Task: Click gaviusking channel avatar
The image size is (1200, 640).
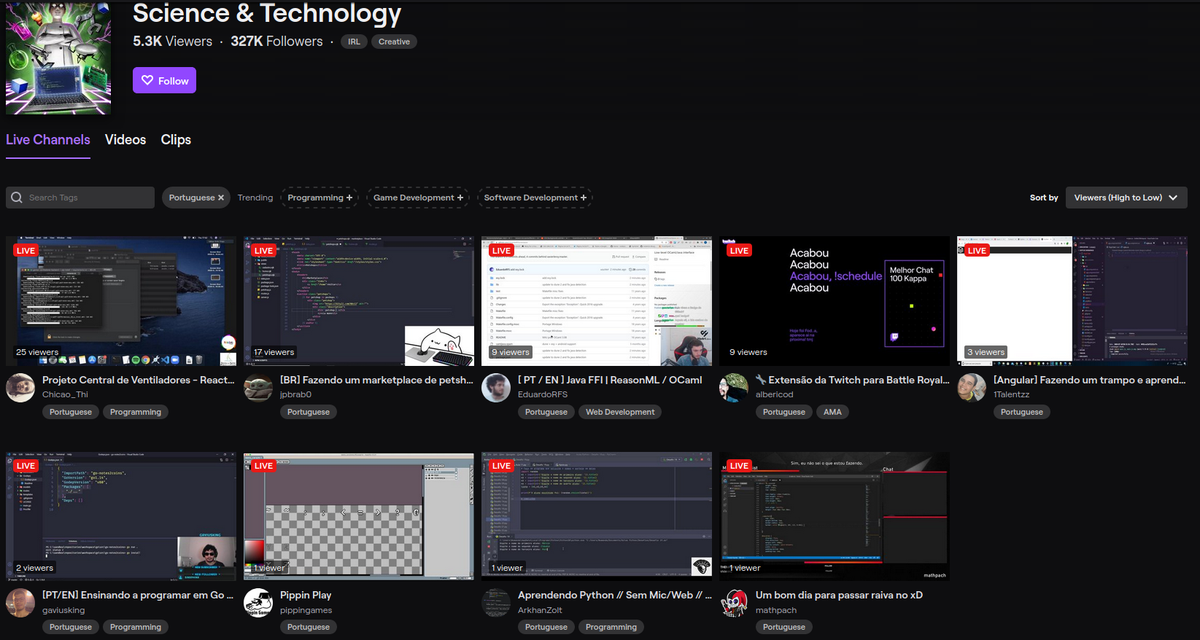Action: (21, 603)
